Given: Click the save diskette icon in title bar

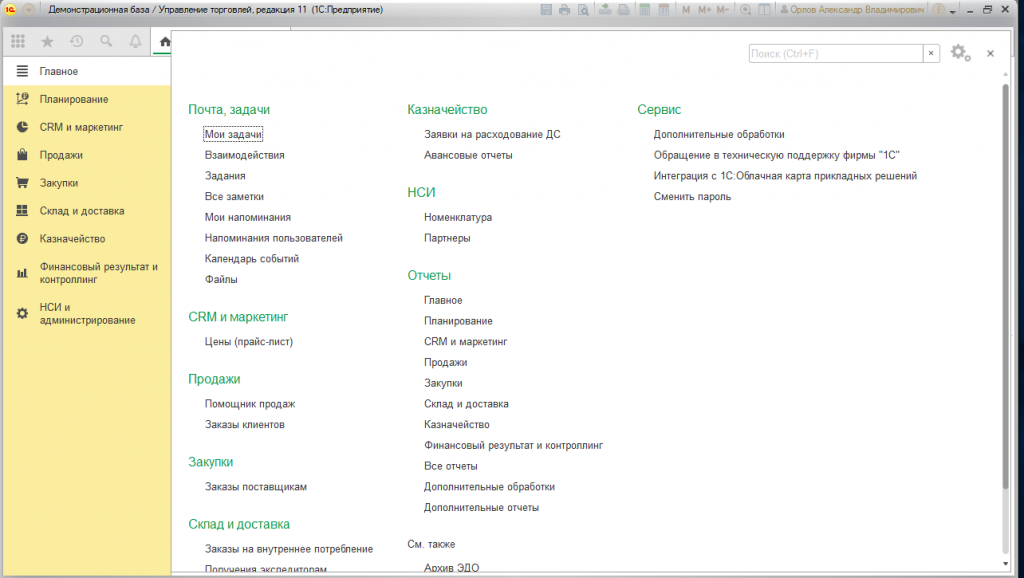Looking at the screenshot, I should (x=546, y=10).
